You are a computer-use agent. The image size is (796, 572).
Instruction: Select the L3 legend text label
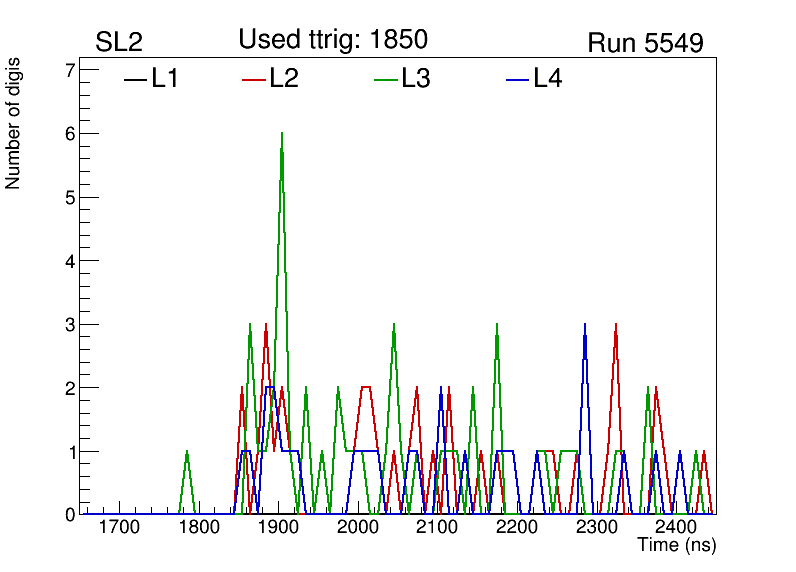pyautogui.click(x=416, y=80)
